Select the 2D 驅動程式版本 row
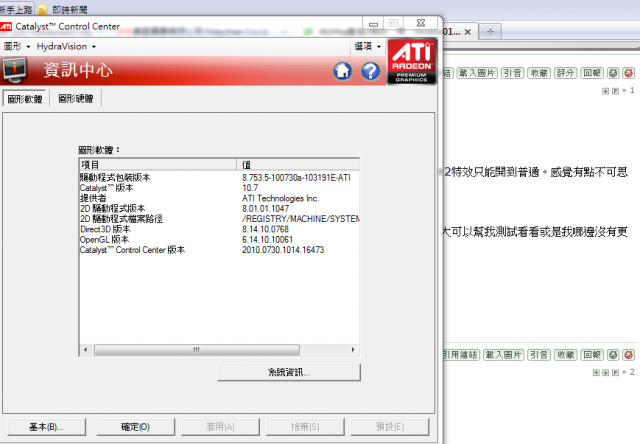The height and width of the screenshot is (444, 640). pos(219,209)
